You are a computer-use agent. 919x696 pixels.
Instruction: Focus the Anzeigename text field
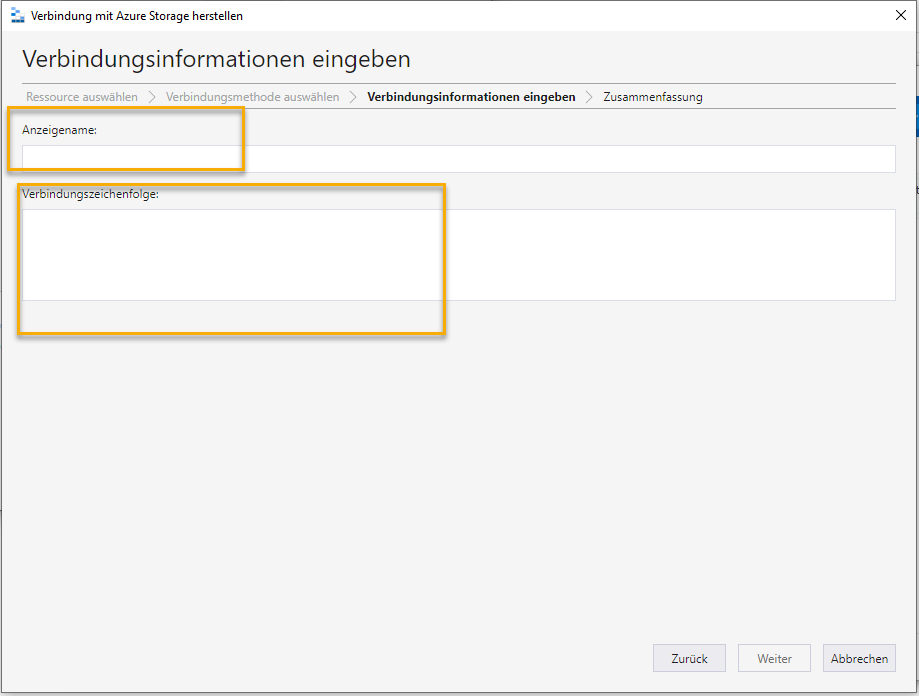458,159
